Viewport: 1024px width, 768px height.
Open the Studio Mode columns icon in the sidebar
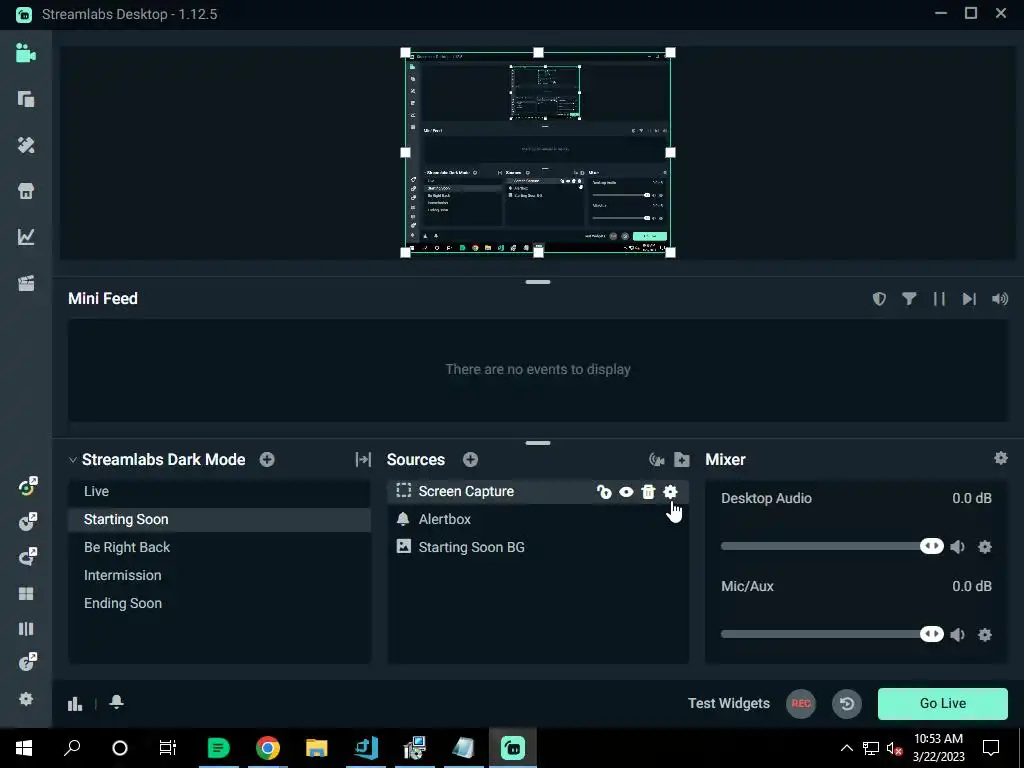(x=25, y=629)
